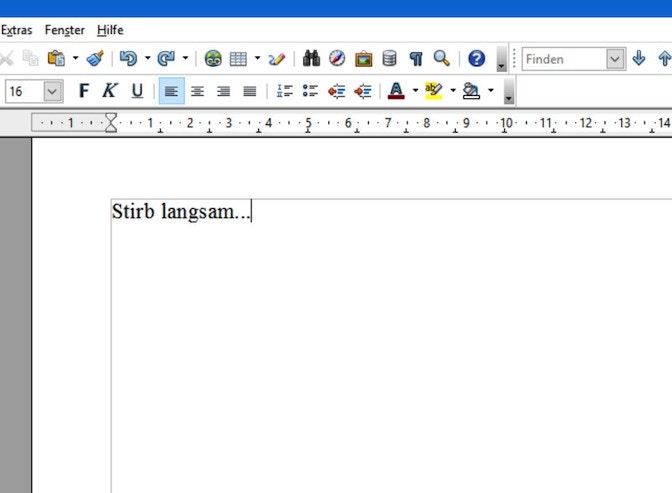Open the Redo history dropdown arrow

[x=185, y=58]
